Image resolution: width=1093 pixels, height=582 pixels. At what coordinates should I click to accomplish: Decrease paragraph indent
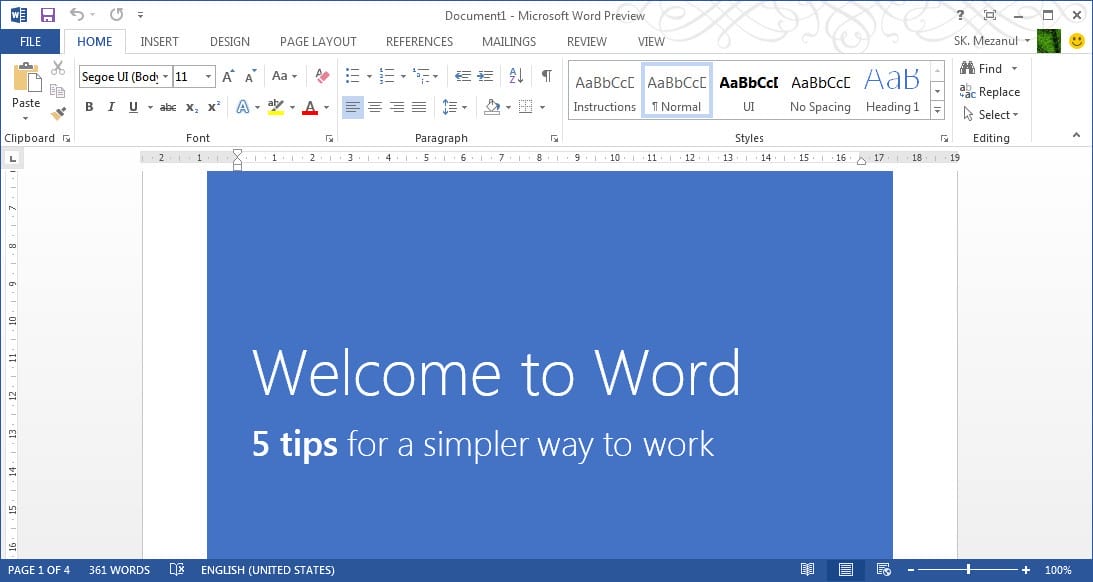[x=462, y=76]
